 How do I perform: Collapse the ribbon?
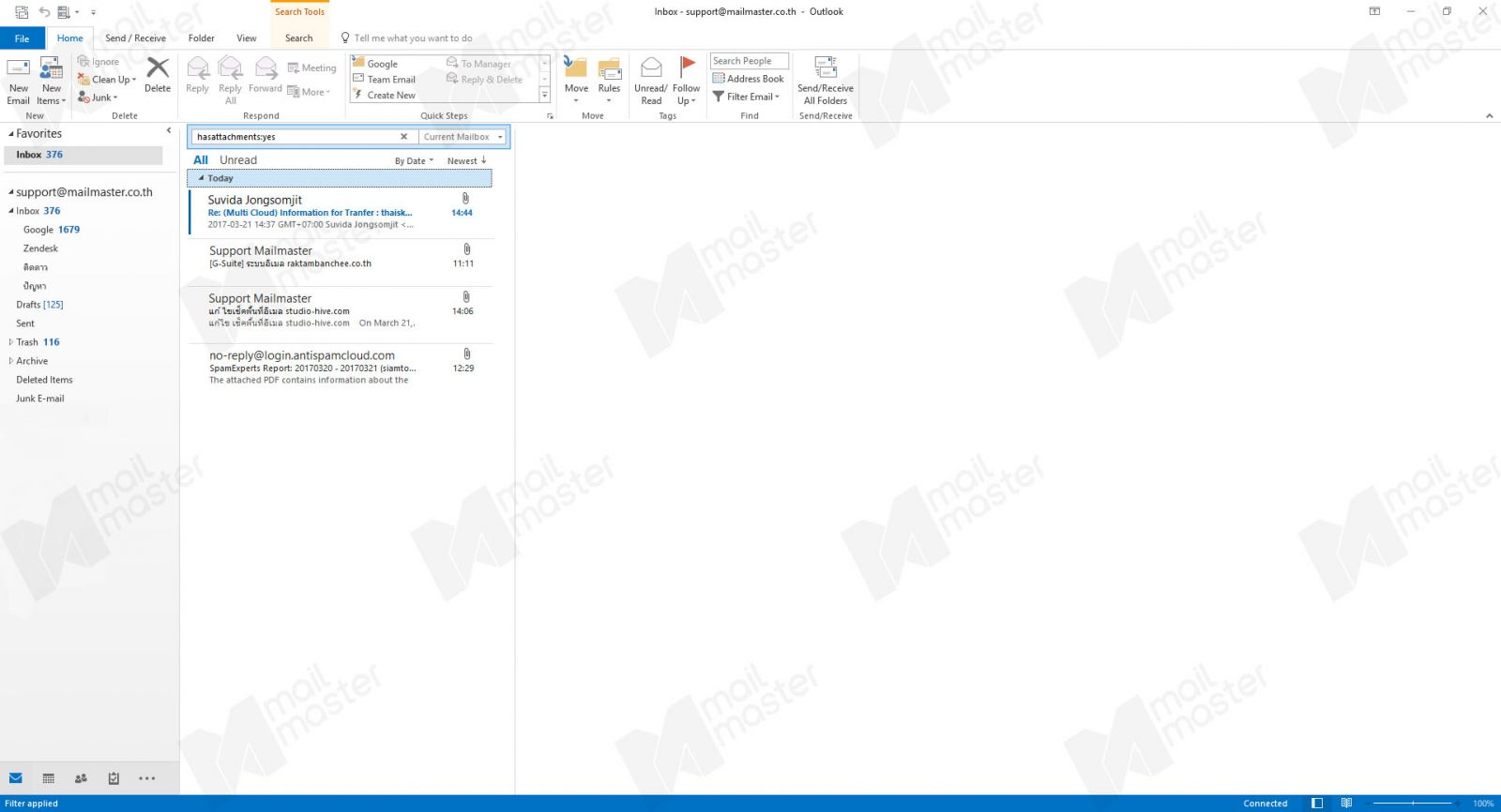tap(1489, 116)
